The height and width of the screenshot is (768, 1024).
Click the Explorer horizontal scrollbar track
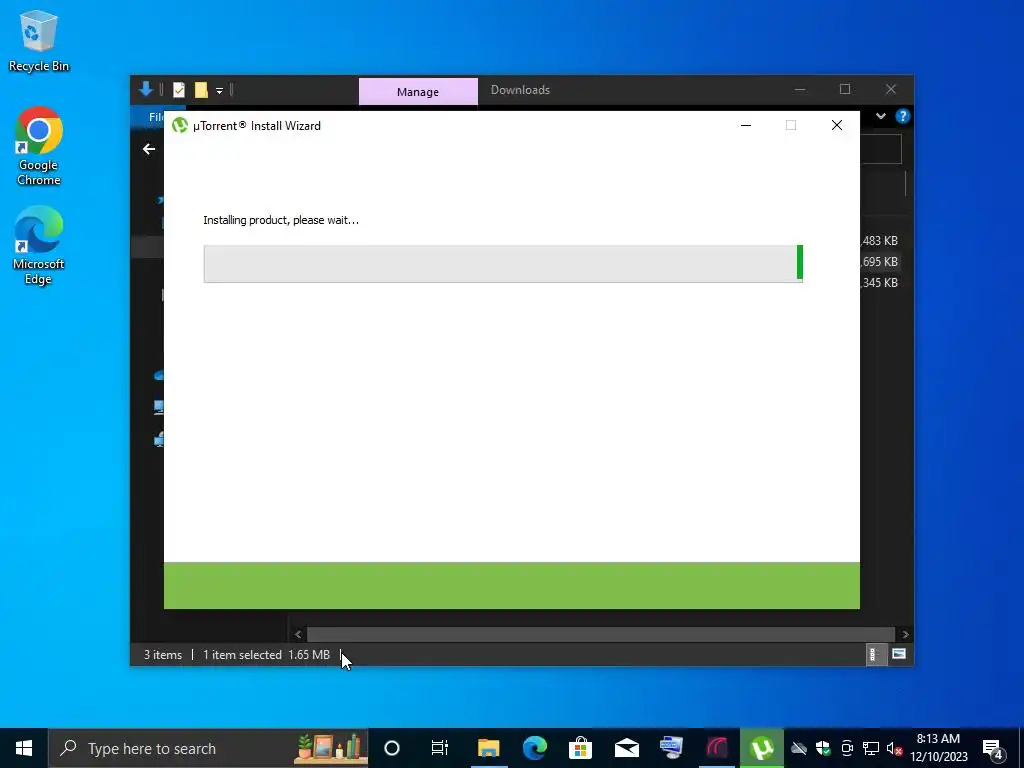click(x=601, y=634)
